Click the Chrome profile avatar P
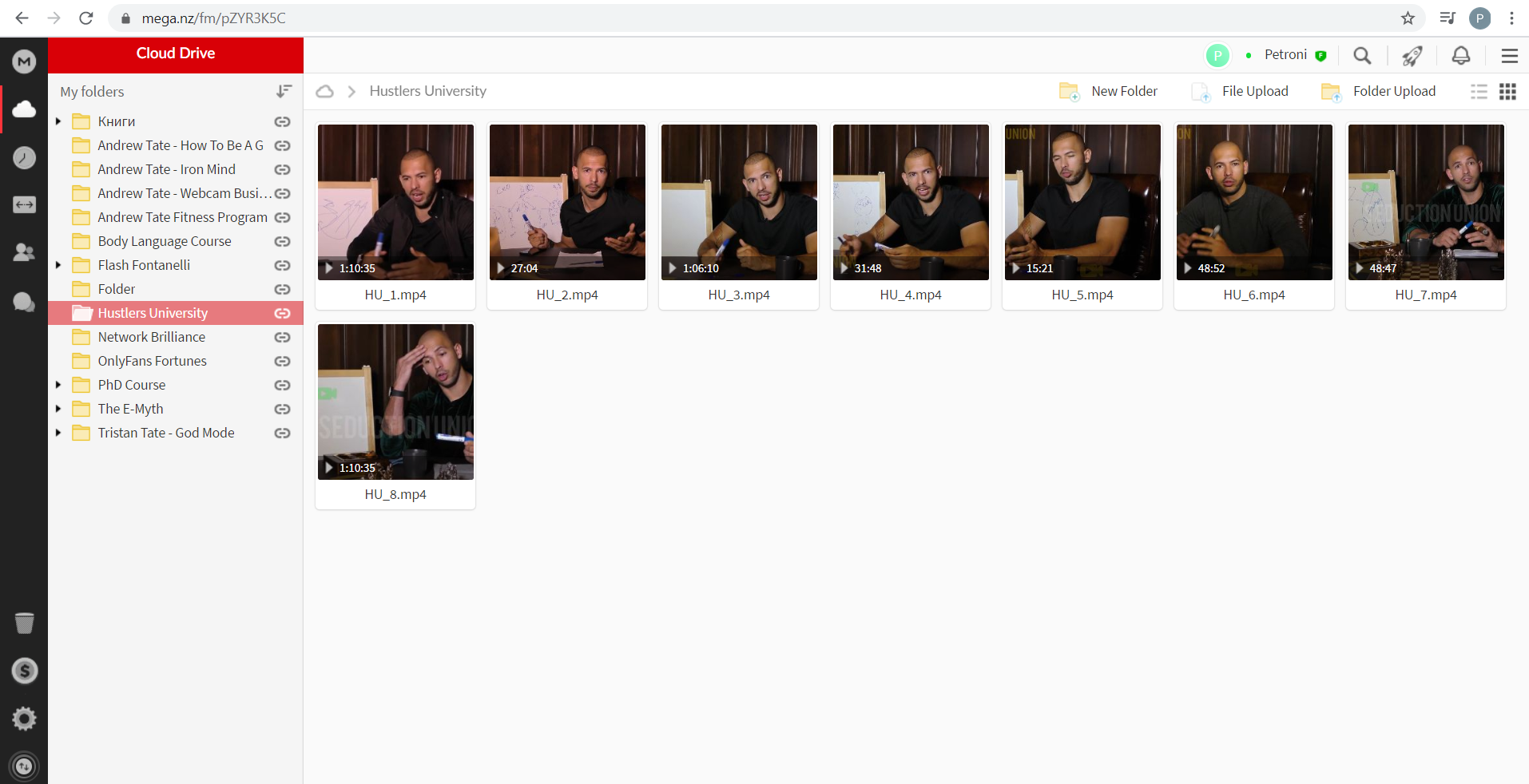Viewport: 1529px width, 784px height. 1479,18
